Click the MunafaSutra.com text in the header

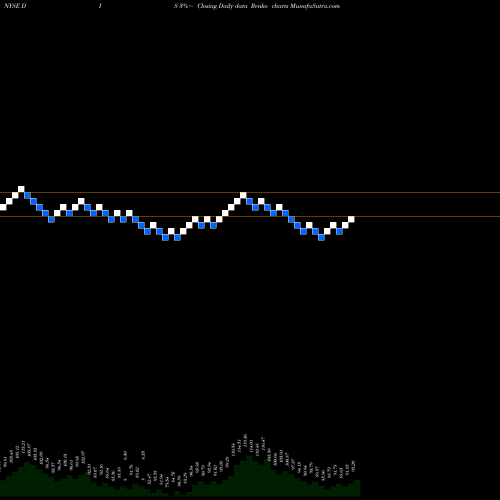coord(315,6)
